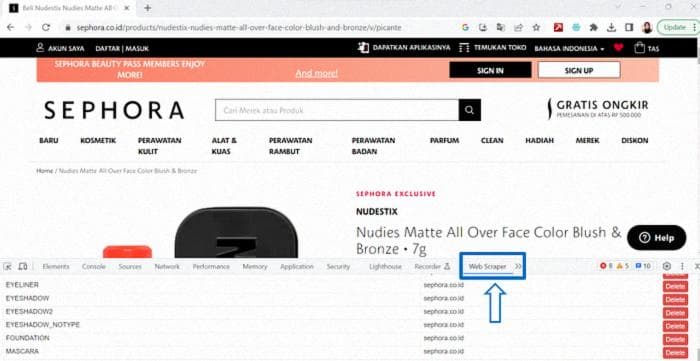Show browser downloads

coord(611,28)
